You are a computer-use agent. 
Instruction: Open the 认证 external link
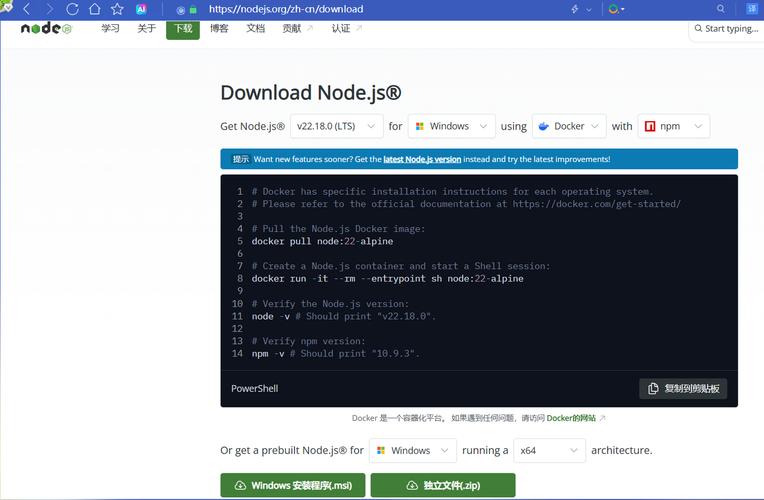click(x=346, y=28)
